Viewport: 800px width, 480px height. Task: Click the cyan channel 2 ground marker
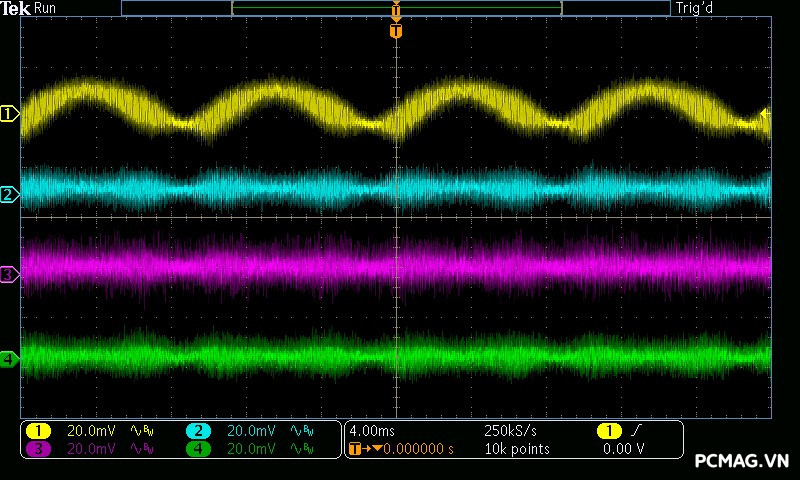point(9,194)
